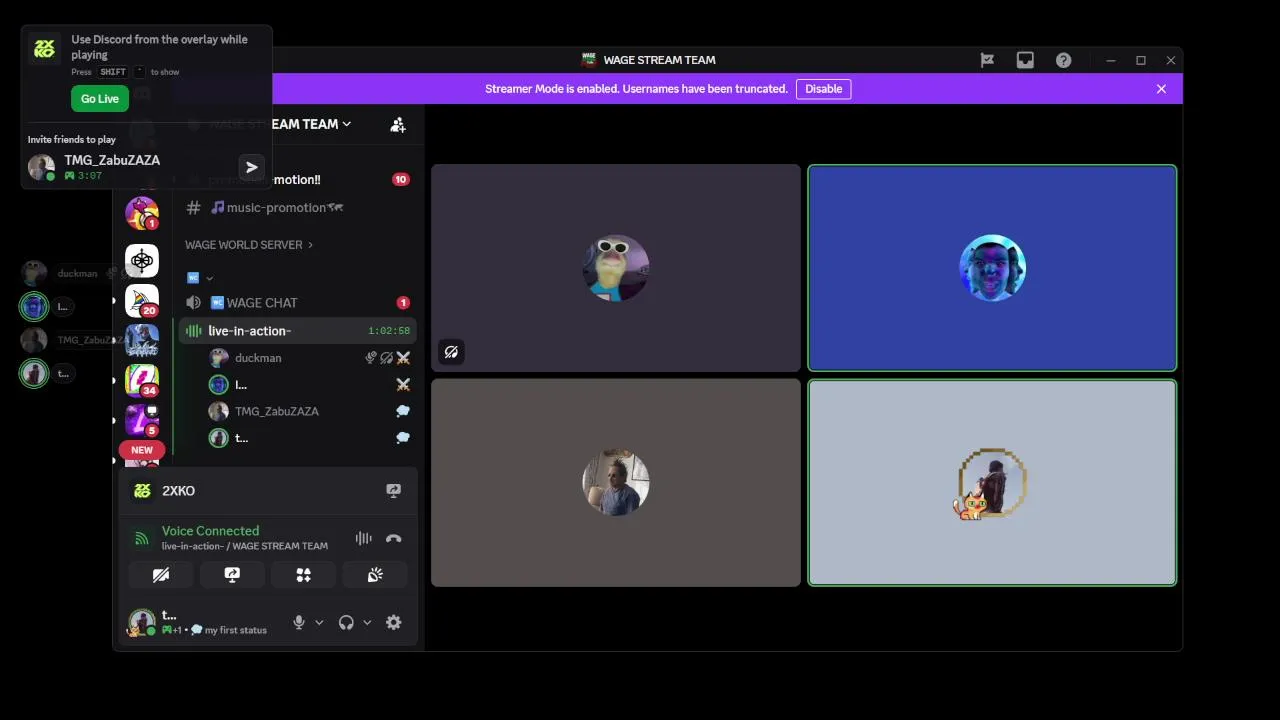Focus the duck avatar video tile
Viewport: 1280px width, 720px height.
[616, 268]
